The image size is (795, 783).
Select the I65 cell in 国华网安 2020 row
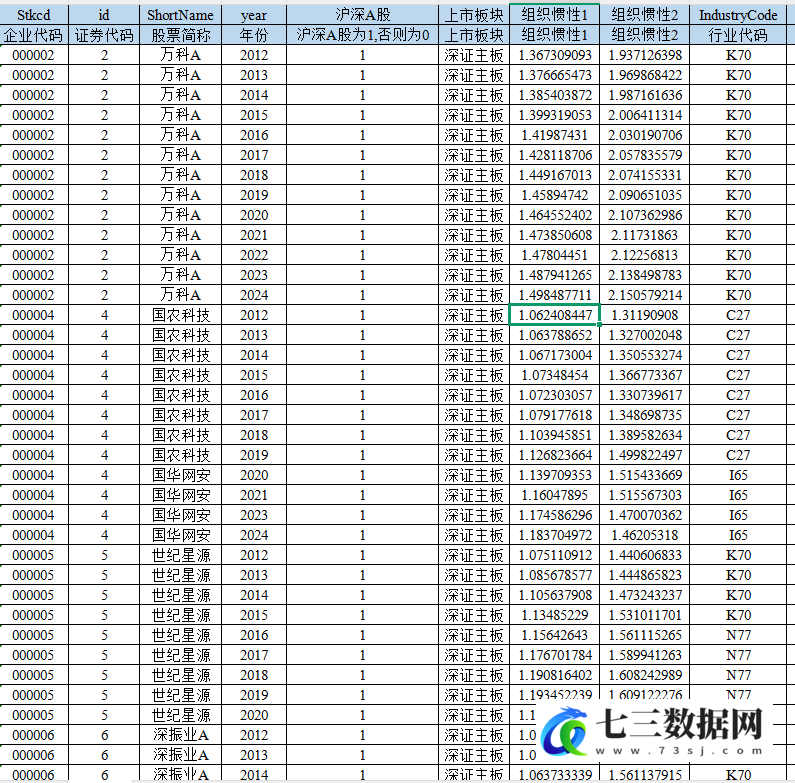click(738, 475)
